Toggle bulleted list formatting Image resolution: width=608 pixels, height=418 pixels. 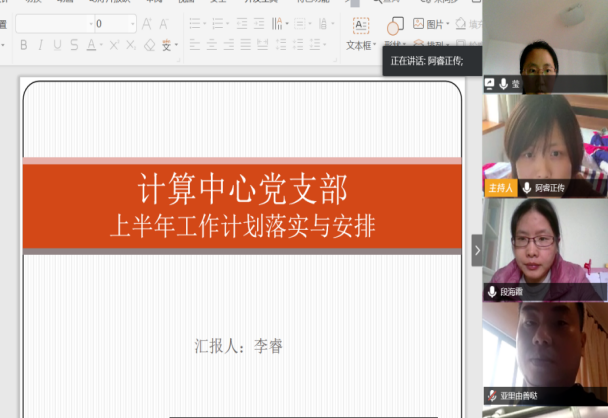pyautogui.click(x=196, y=23)
